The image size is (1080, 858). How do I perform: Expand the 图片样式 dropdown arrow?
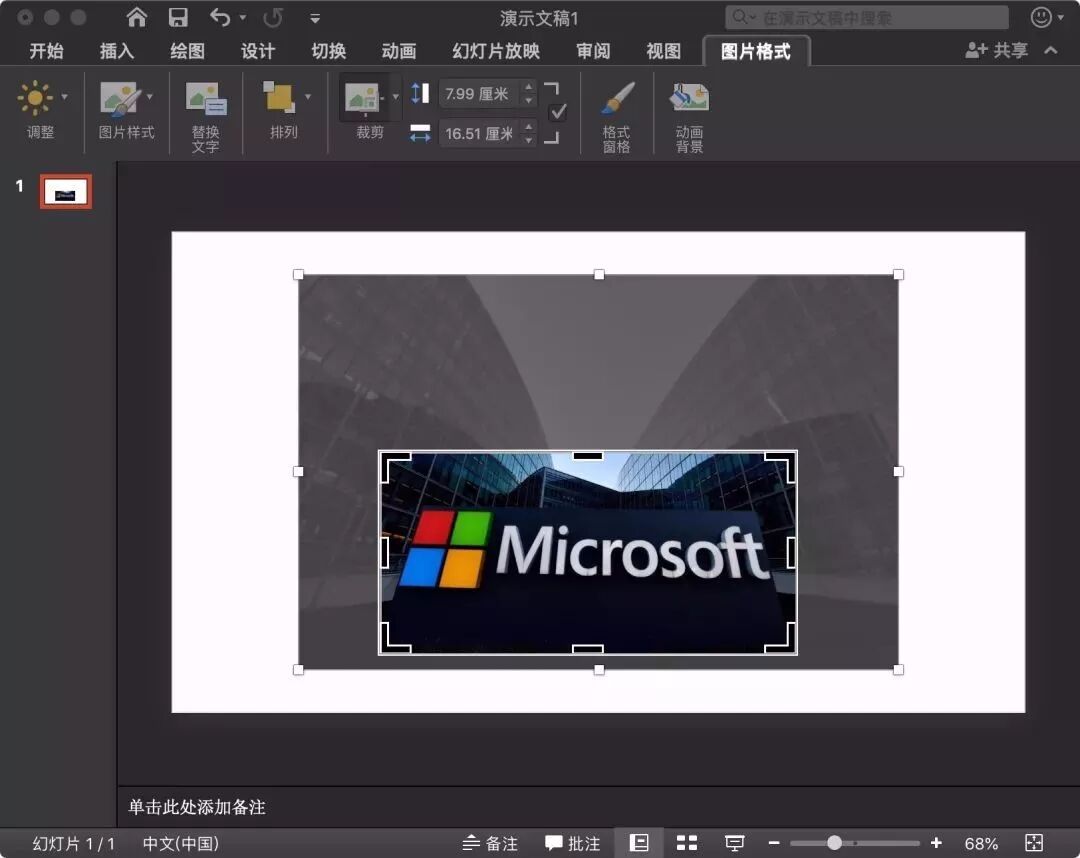pos(149,97)
